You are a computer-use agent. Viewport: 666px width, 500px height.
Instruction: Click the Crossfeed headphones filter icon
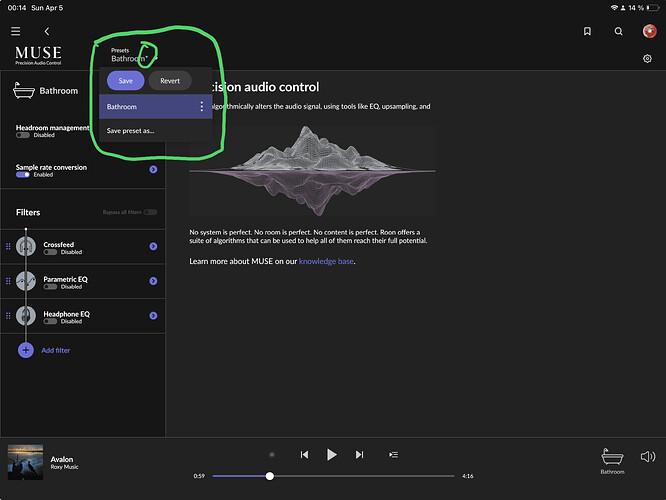[x=26, y=246]
